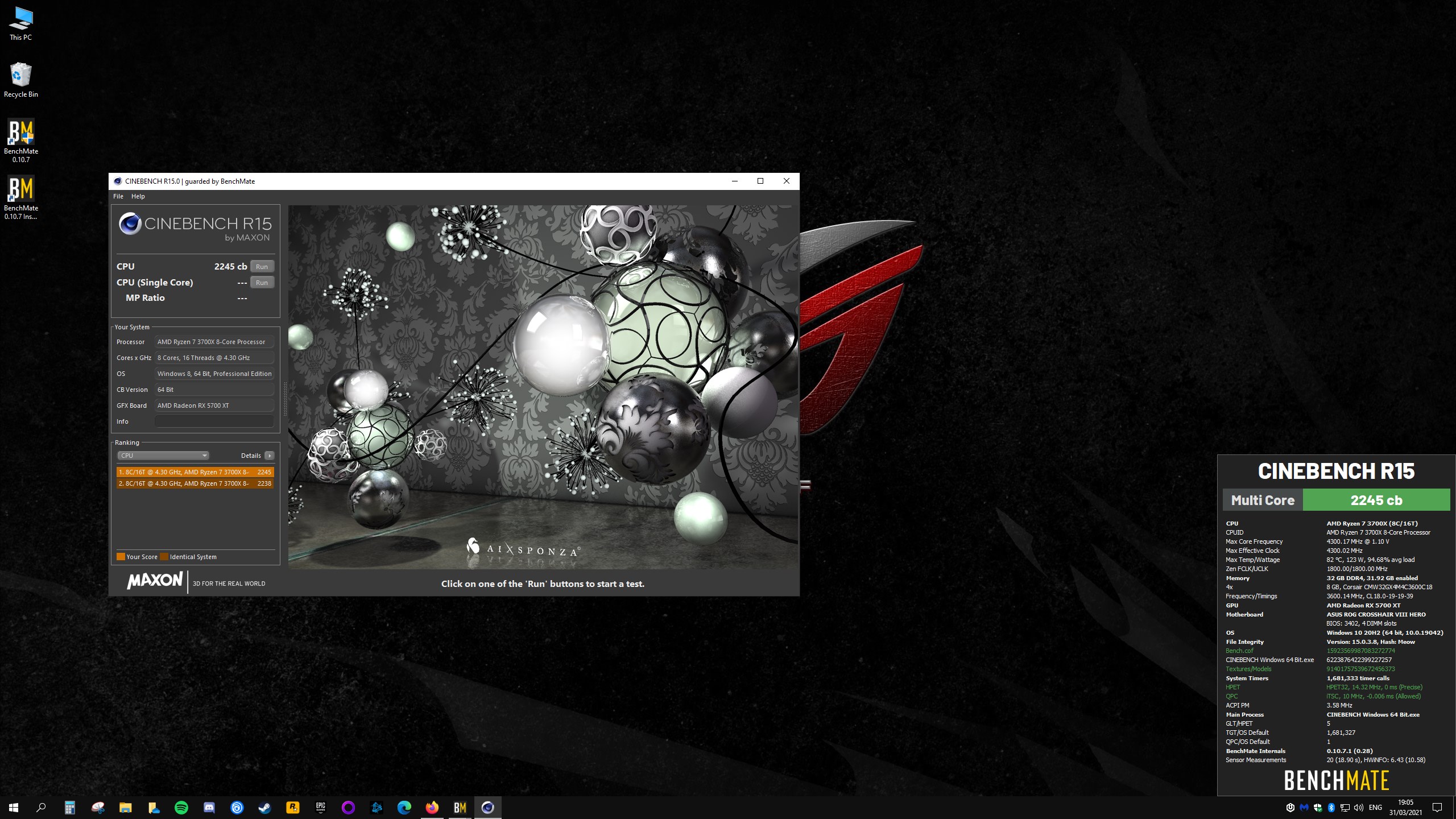1456x819 pixels.
Task: Open the CPU ranking dropdown
Action: pyautogui.click(x=163, y=456)
